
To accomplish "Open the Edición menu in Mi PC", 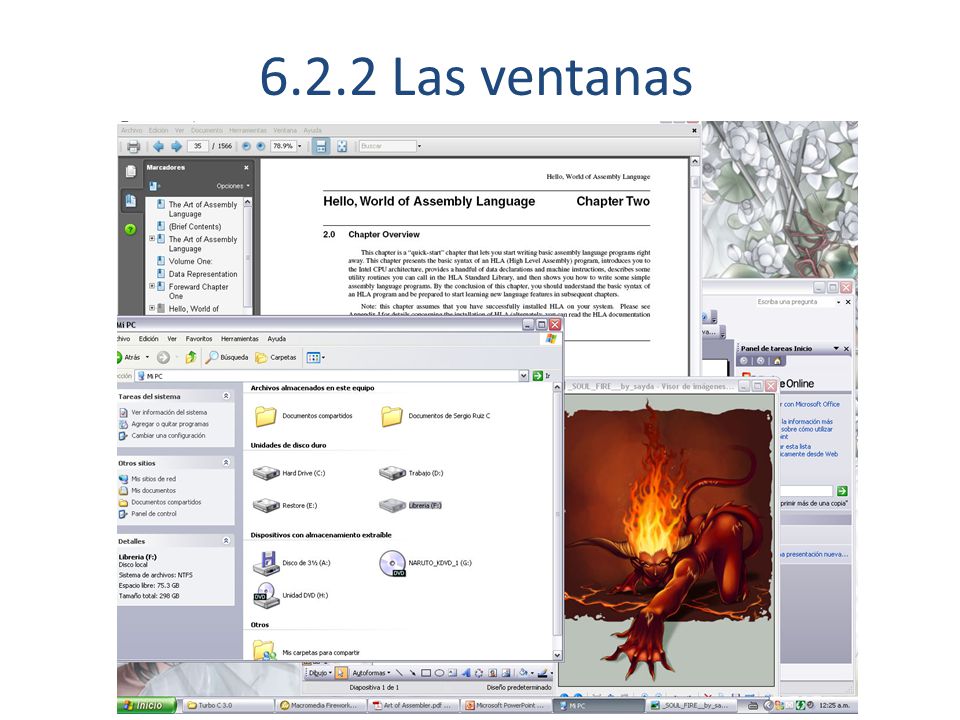I will 148,339.
